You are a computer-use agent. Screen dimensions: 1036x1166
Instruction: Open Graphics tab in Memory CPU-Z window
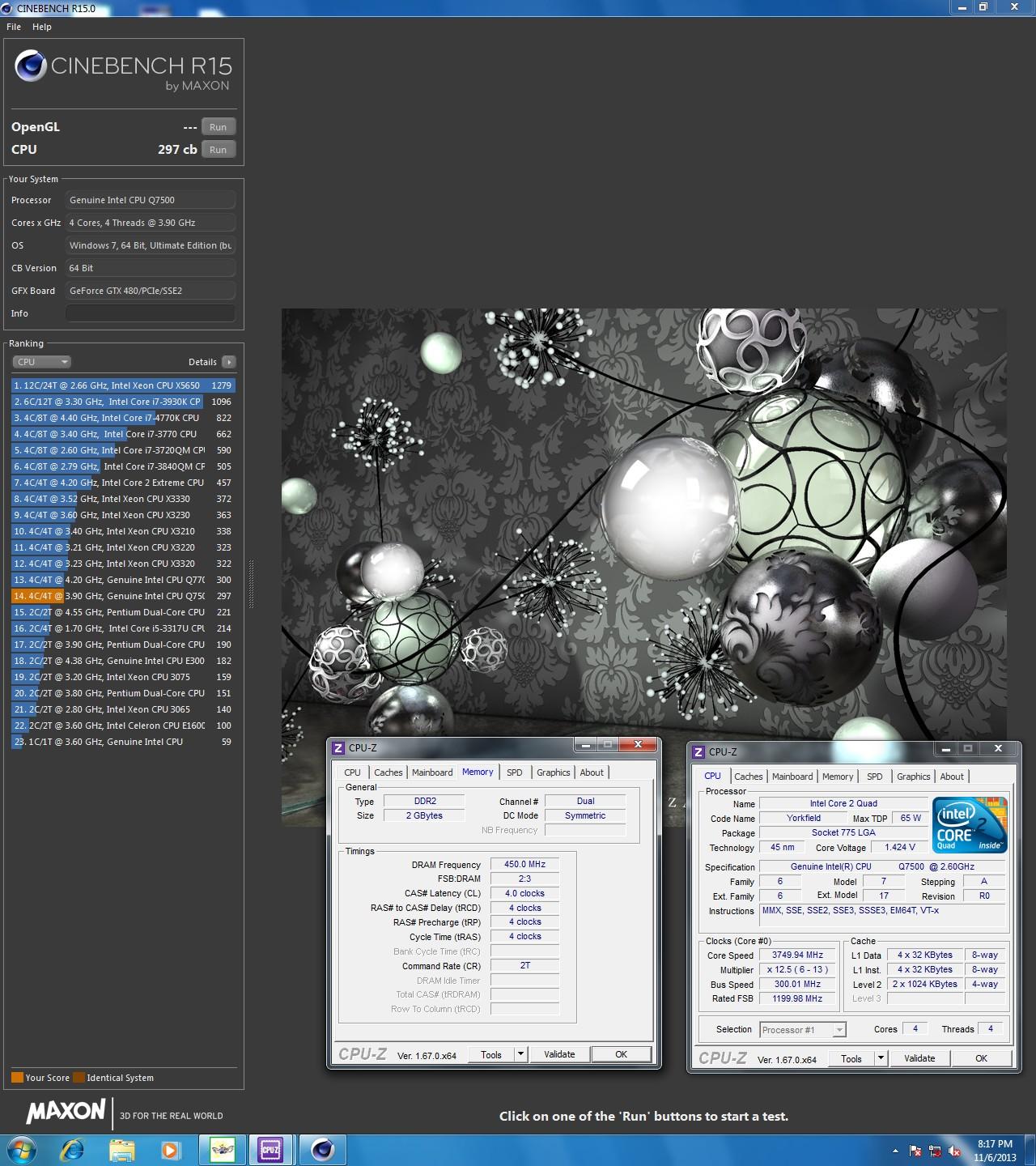coord(554,772)
